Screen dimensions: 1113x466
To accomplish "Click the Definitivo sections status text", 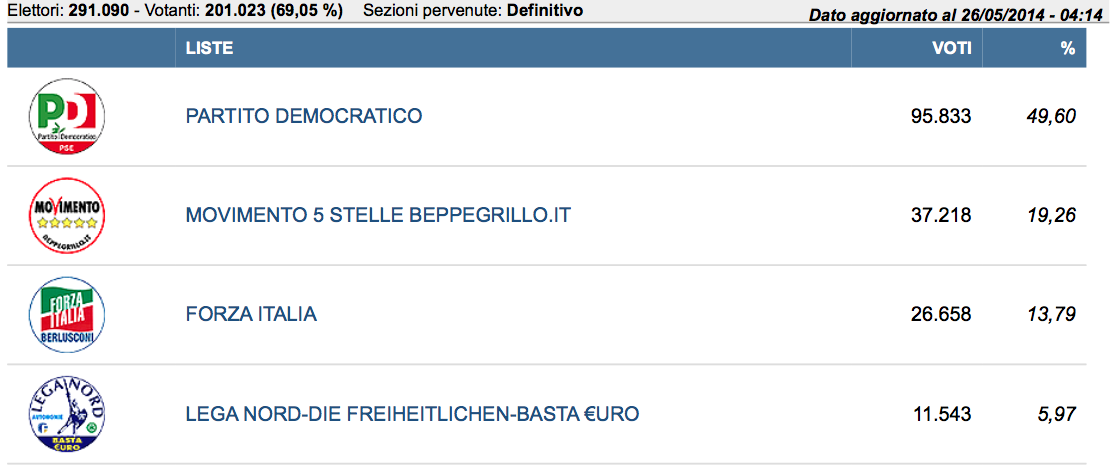I will pos(545,11).
